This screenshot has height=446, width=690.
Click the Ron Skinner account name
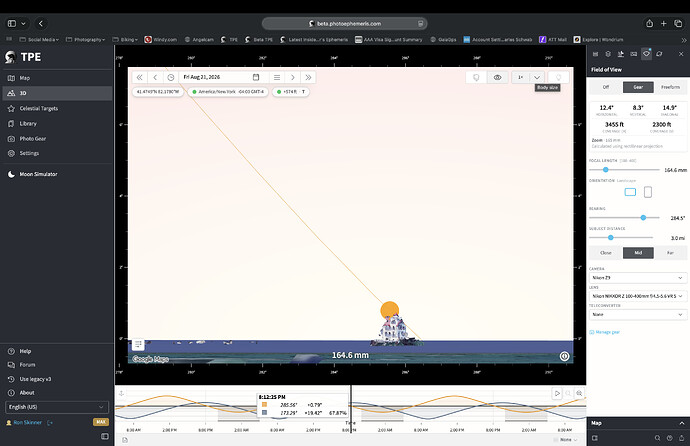point(27,422)
